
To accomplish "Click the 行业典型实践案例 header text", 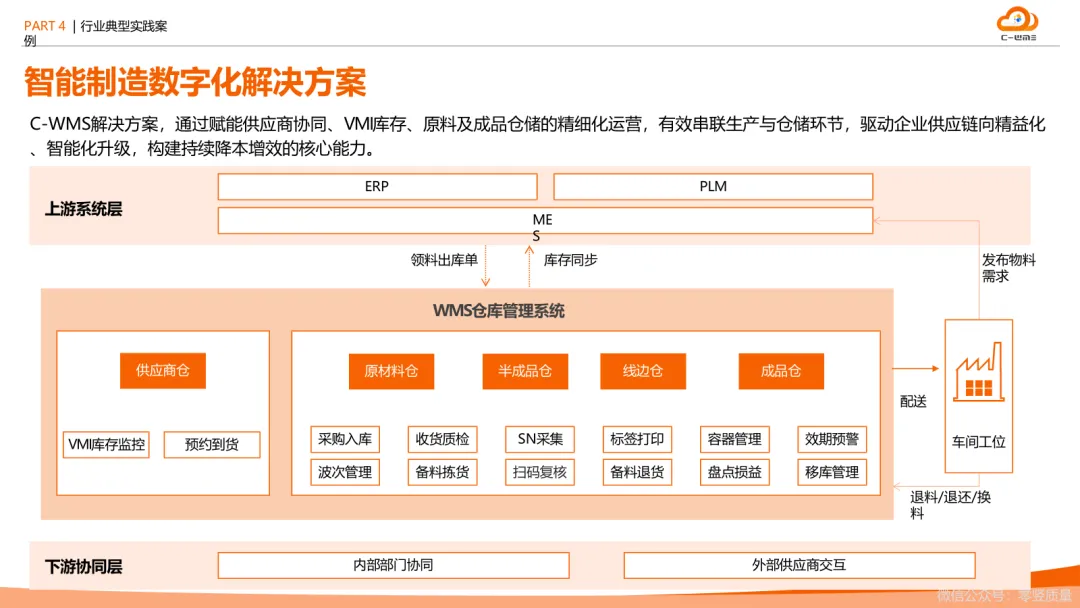I will [x=96, y=33].
